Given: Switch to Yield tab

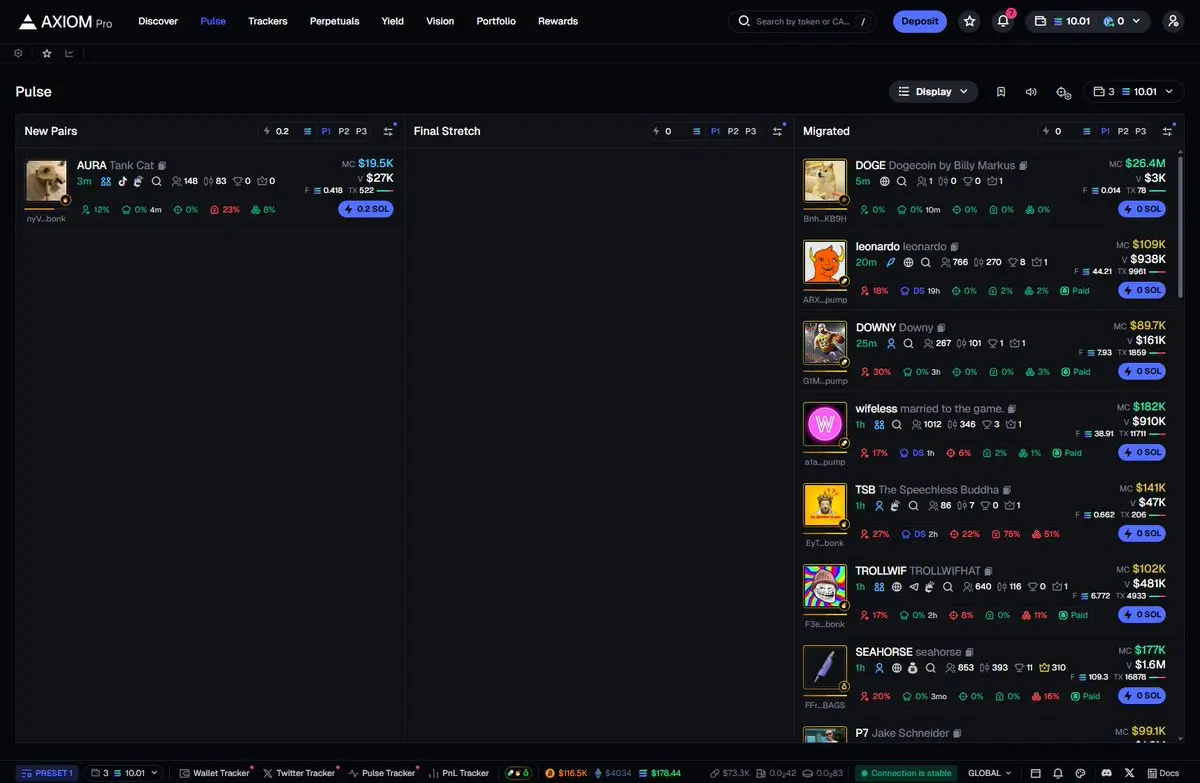Looking at the screenshot, I should pos(393,21).
